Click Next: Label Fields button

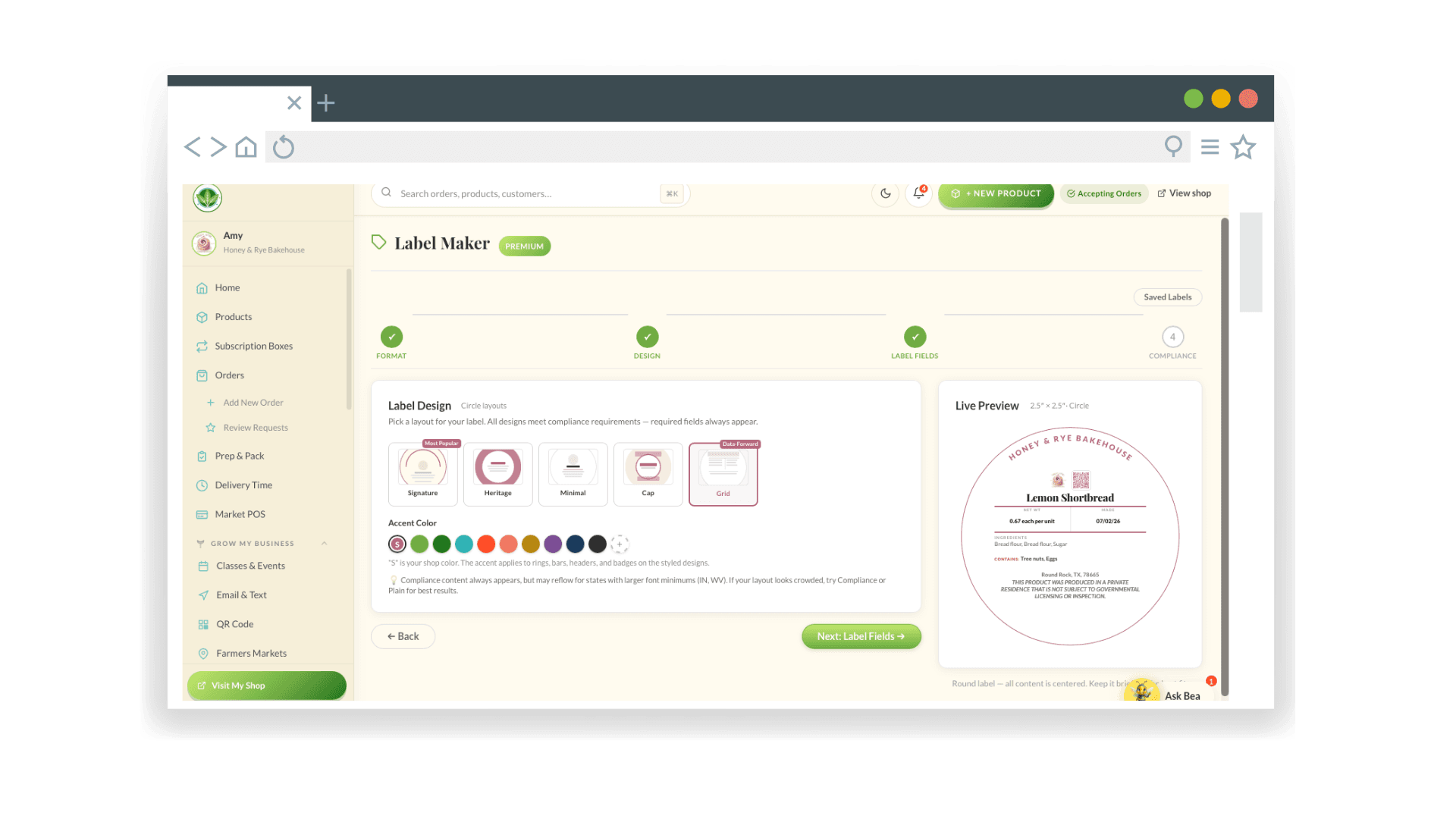(861, 637)
